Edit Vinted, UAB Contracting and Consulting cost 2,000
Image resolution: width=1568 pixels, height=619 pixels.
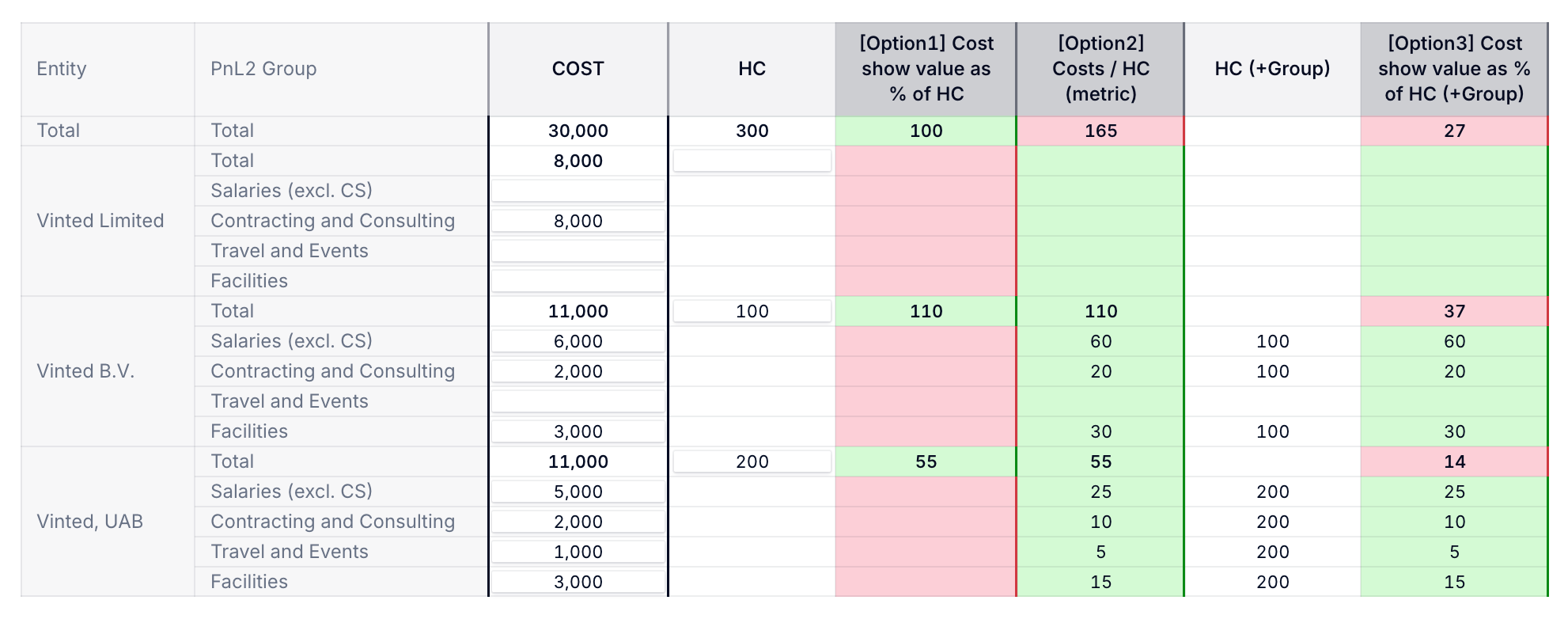pyautogui.click(x=578, y=522)
